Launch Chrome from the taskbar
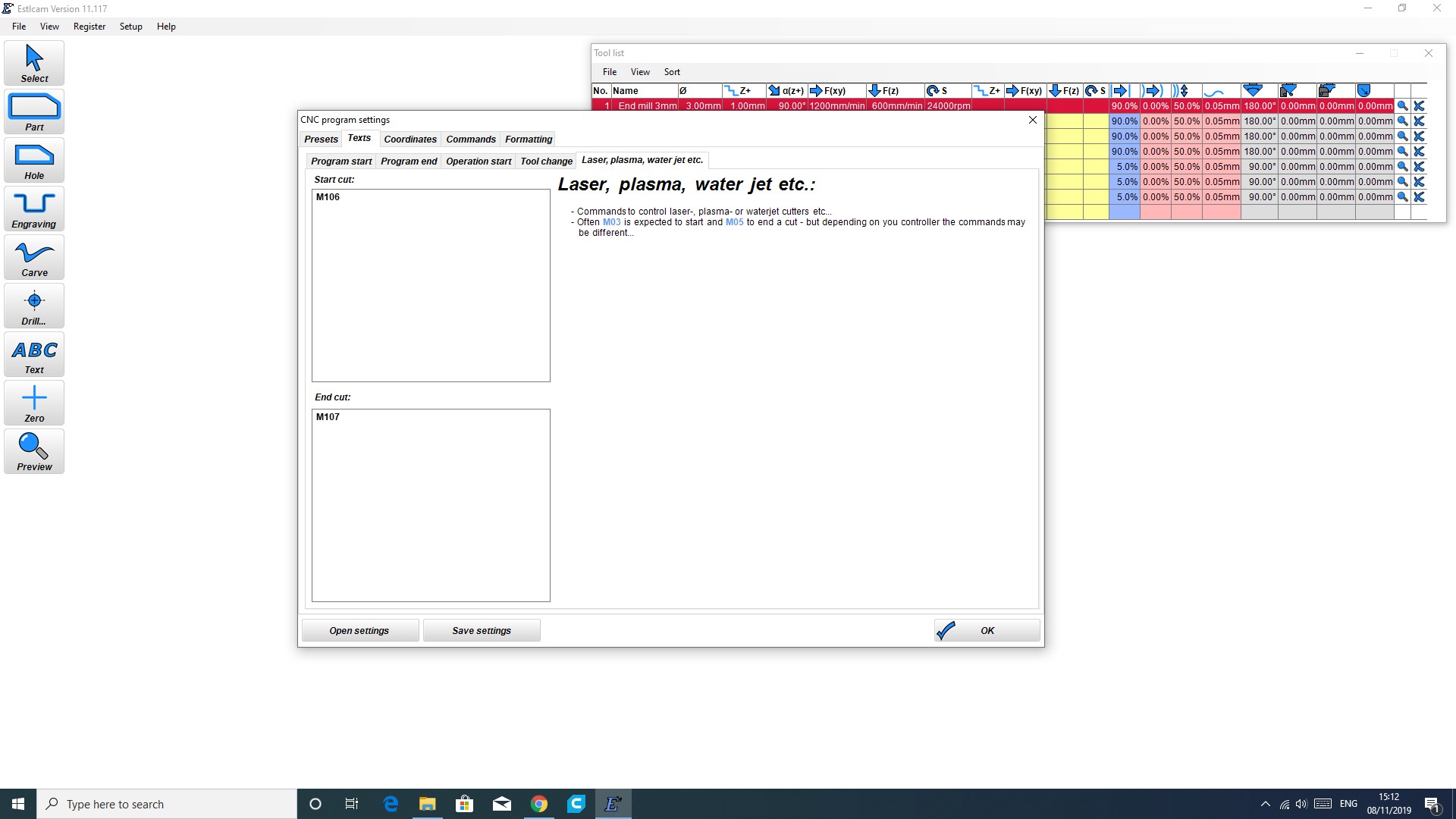Viewport: 1456px width, 819px height. [539, 804]
